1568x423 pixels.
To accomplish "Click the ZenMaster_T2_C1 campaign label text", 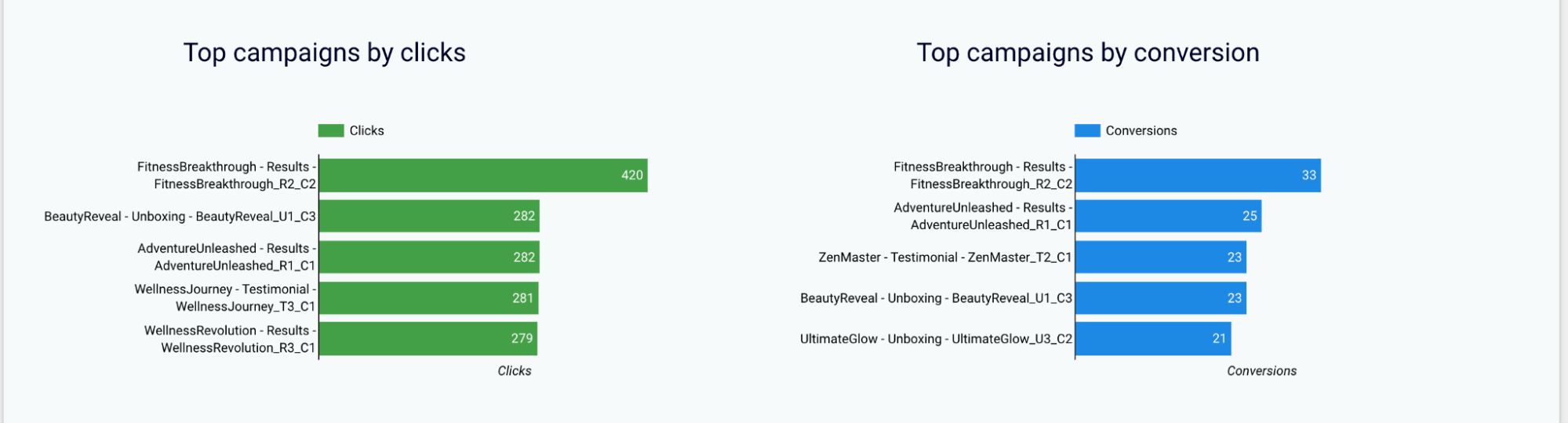I will [x=944, y=257].
